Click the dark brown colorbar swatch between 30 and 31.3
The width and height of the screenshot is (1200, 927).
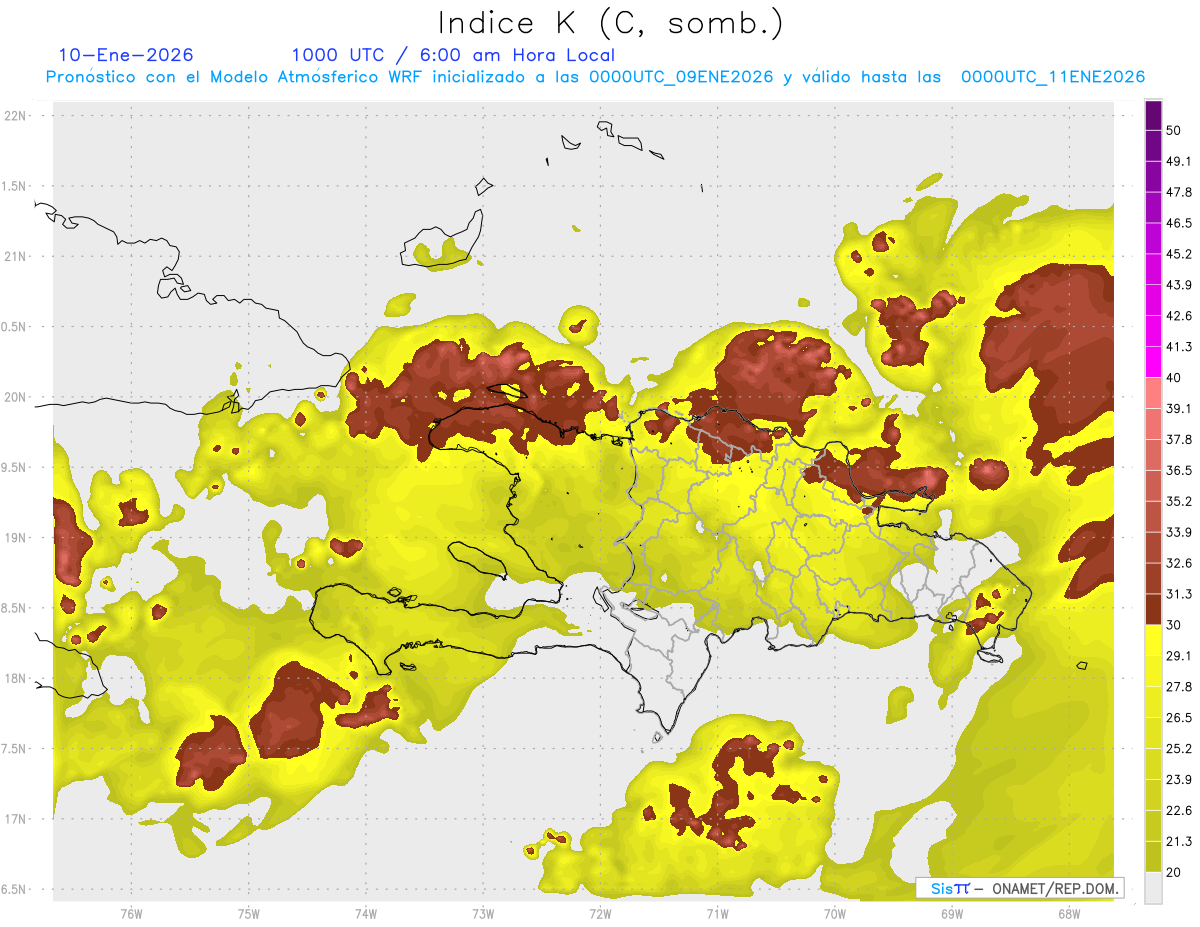(x=1153, y=609)
